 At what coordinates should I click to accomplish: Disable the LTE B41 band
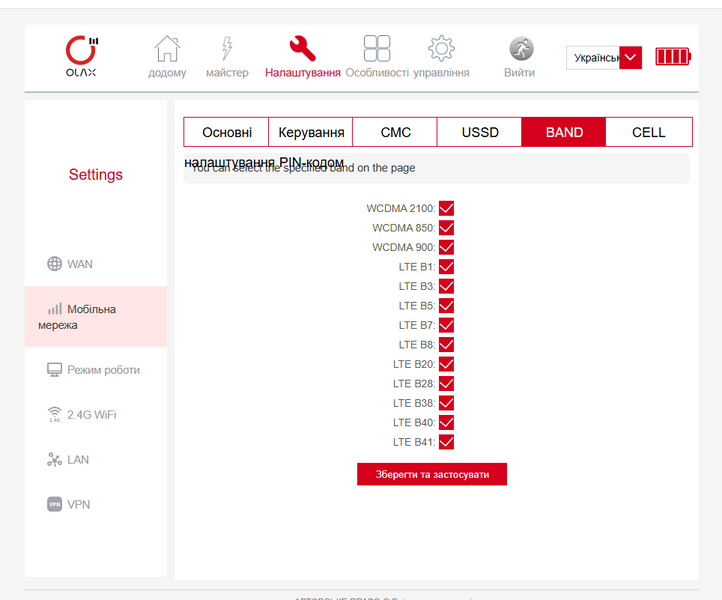tap(446, 442)
